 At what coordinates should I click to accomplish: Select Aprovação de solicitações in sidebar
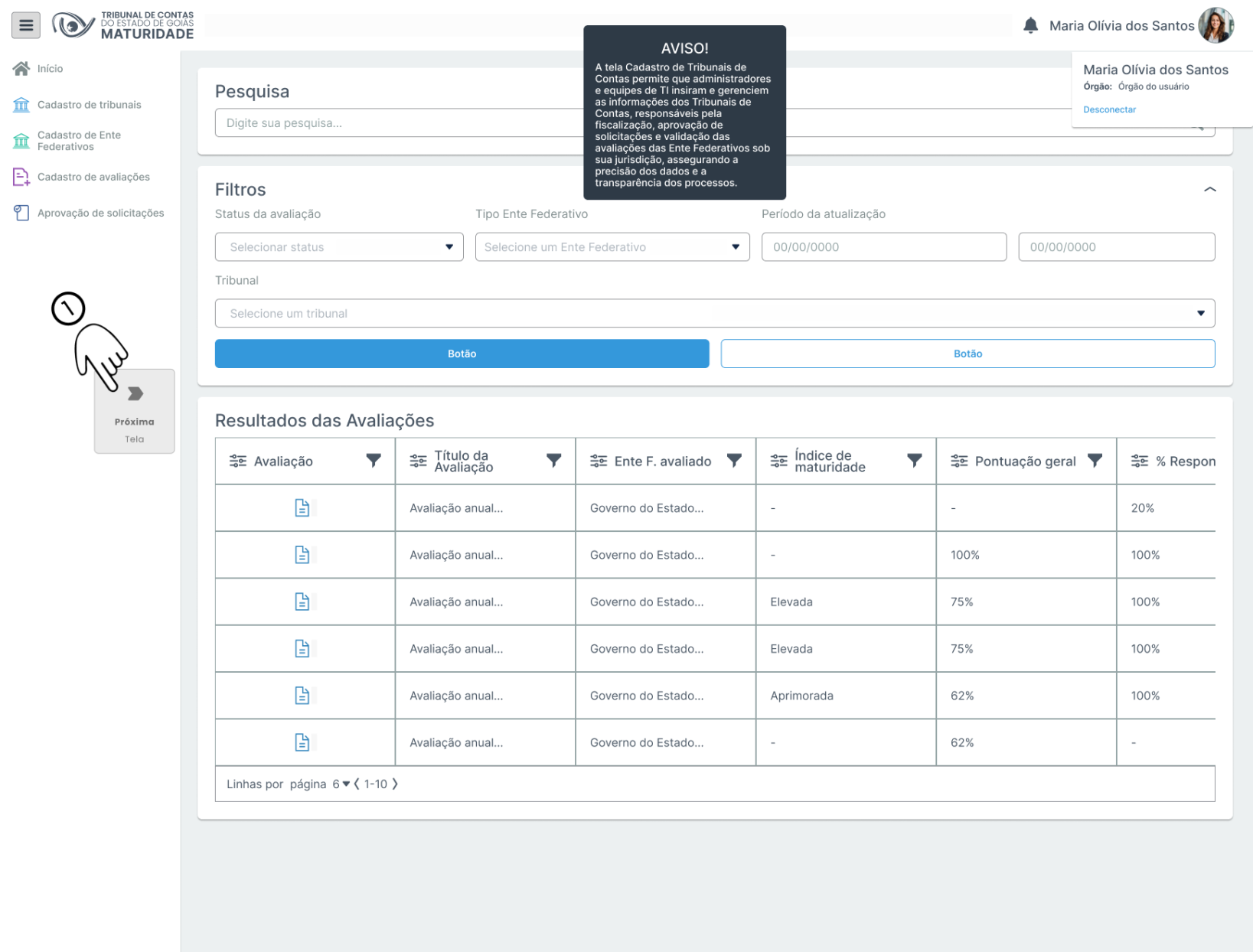(x=100, y=214)
